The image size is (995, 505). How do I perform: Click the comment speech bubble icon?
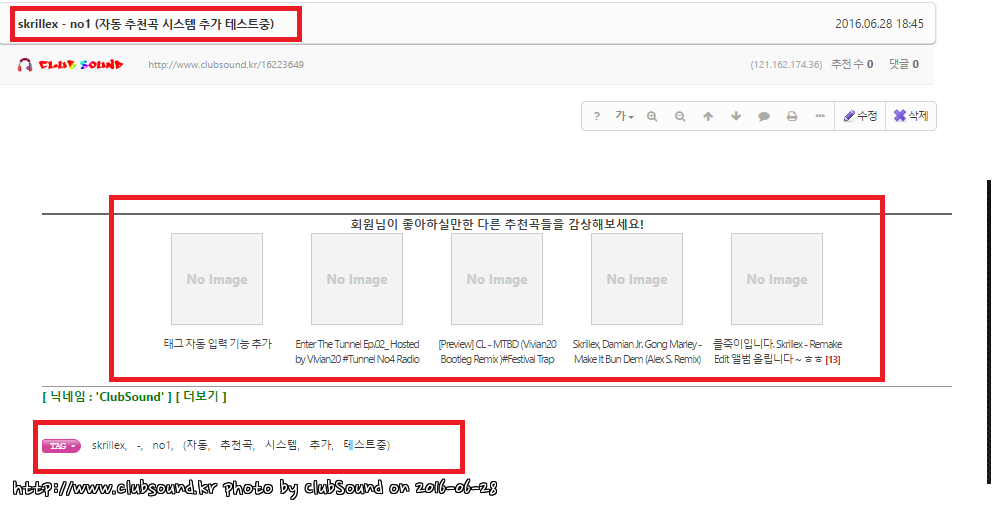pyautogui.click(x=764, y=116)
